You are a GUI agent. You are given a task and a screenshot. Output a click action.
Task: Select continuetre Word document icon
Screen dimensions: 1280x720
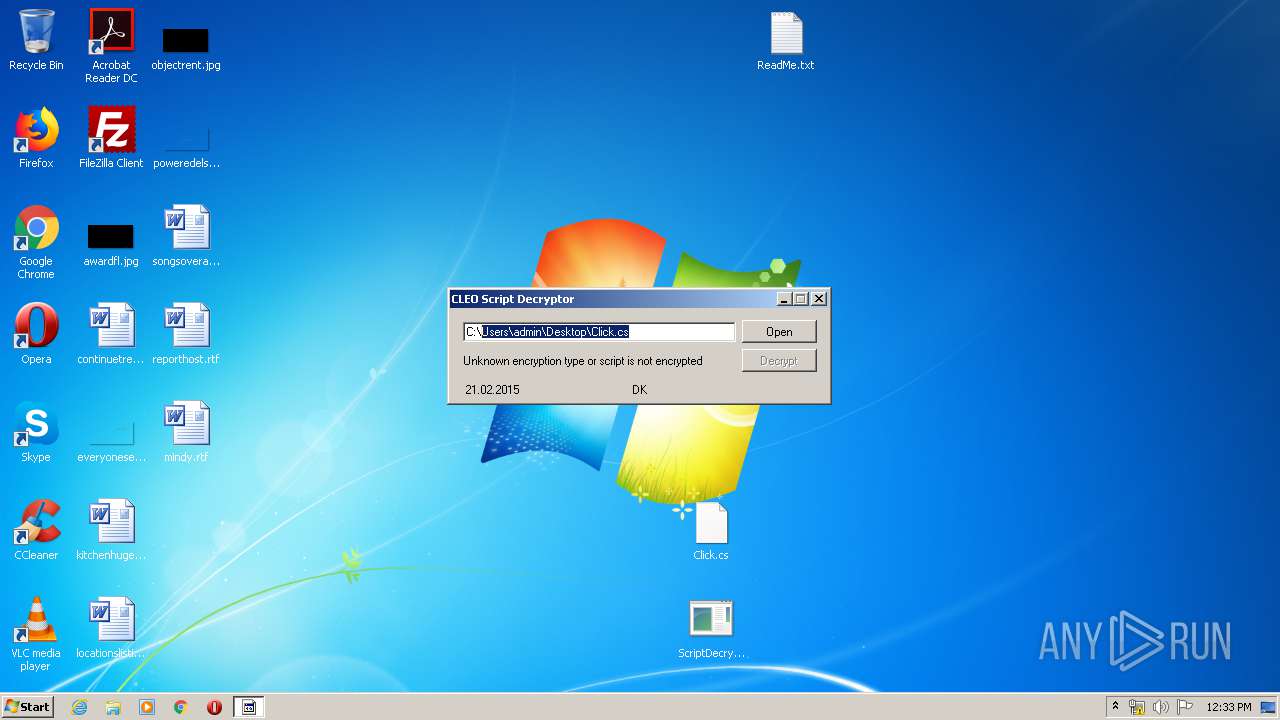(111, 334)
